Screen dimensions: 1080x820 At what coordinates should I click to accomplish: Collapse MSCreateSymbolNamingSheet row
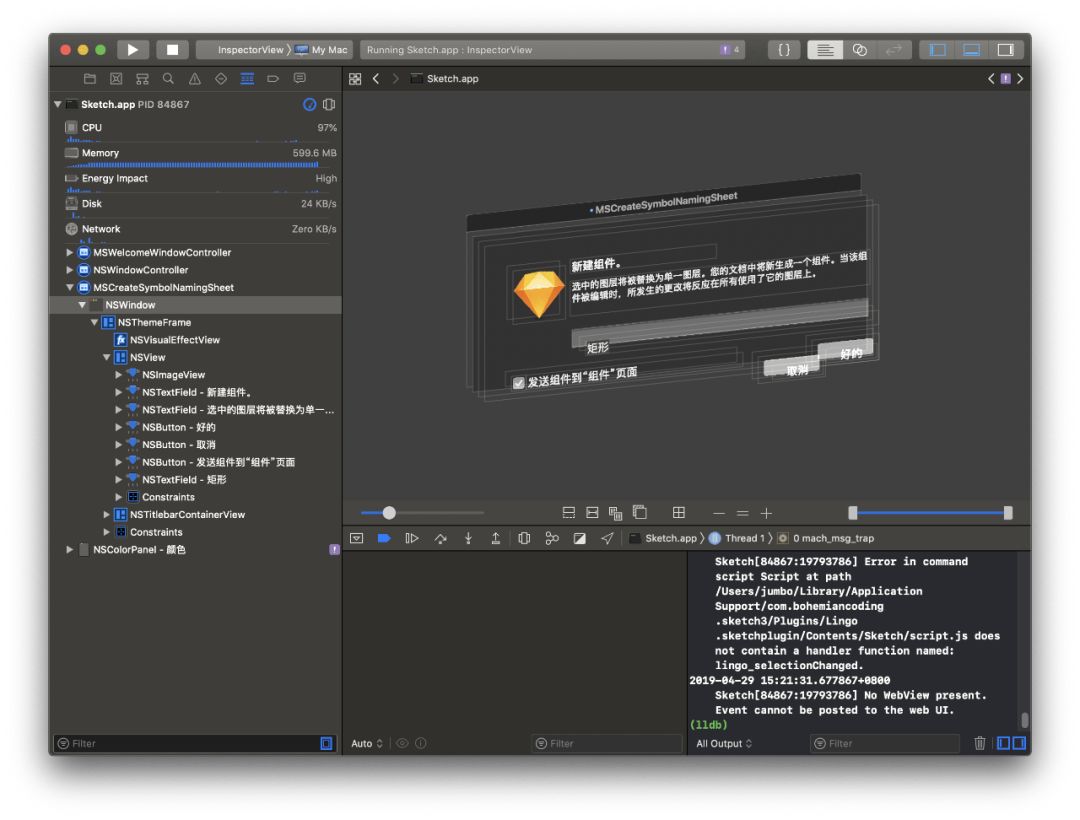[x=70, y=288]
